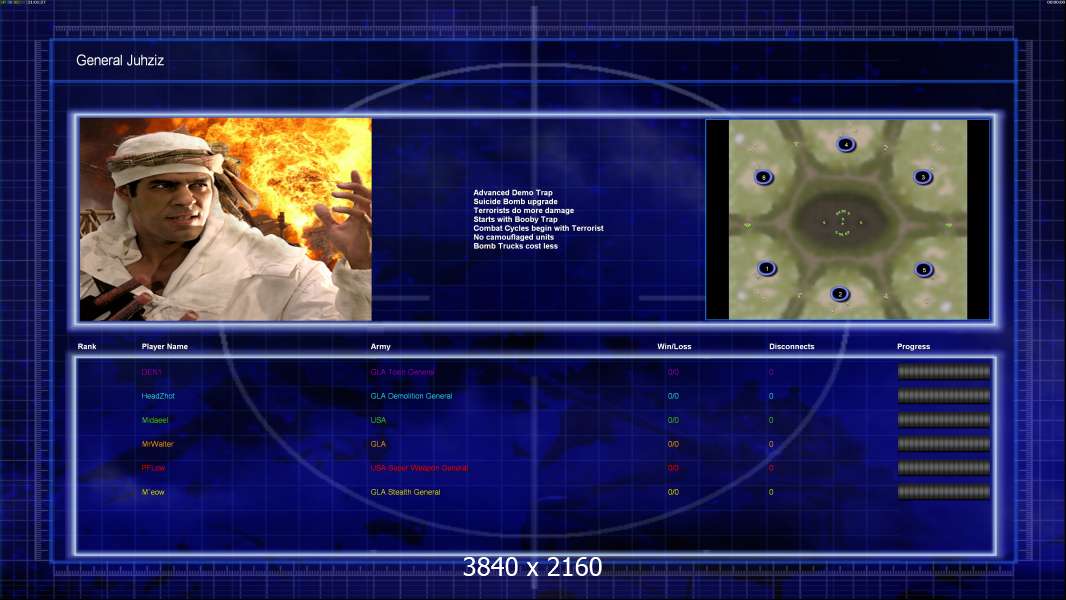
Task: Click the Suicide Bomb upgrade line
Action: tap(515, 202)
